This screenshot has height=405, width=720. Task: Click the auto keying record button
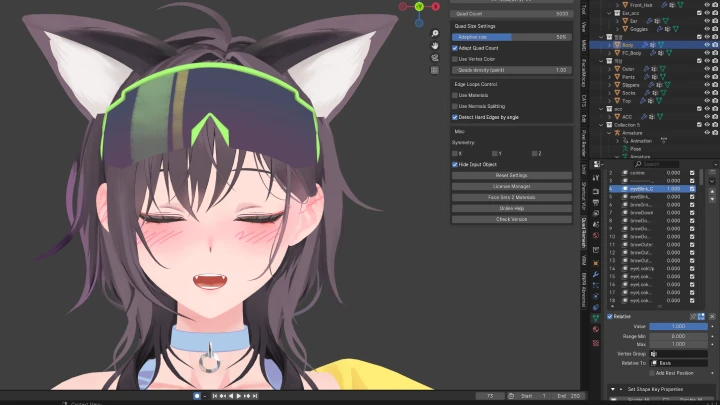[x=197, y=396]
